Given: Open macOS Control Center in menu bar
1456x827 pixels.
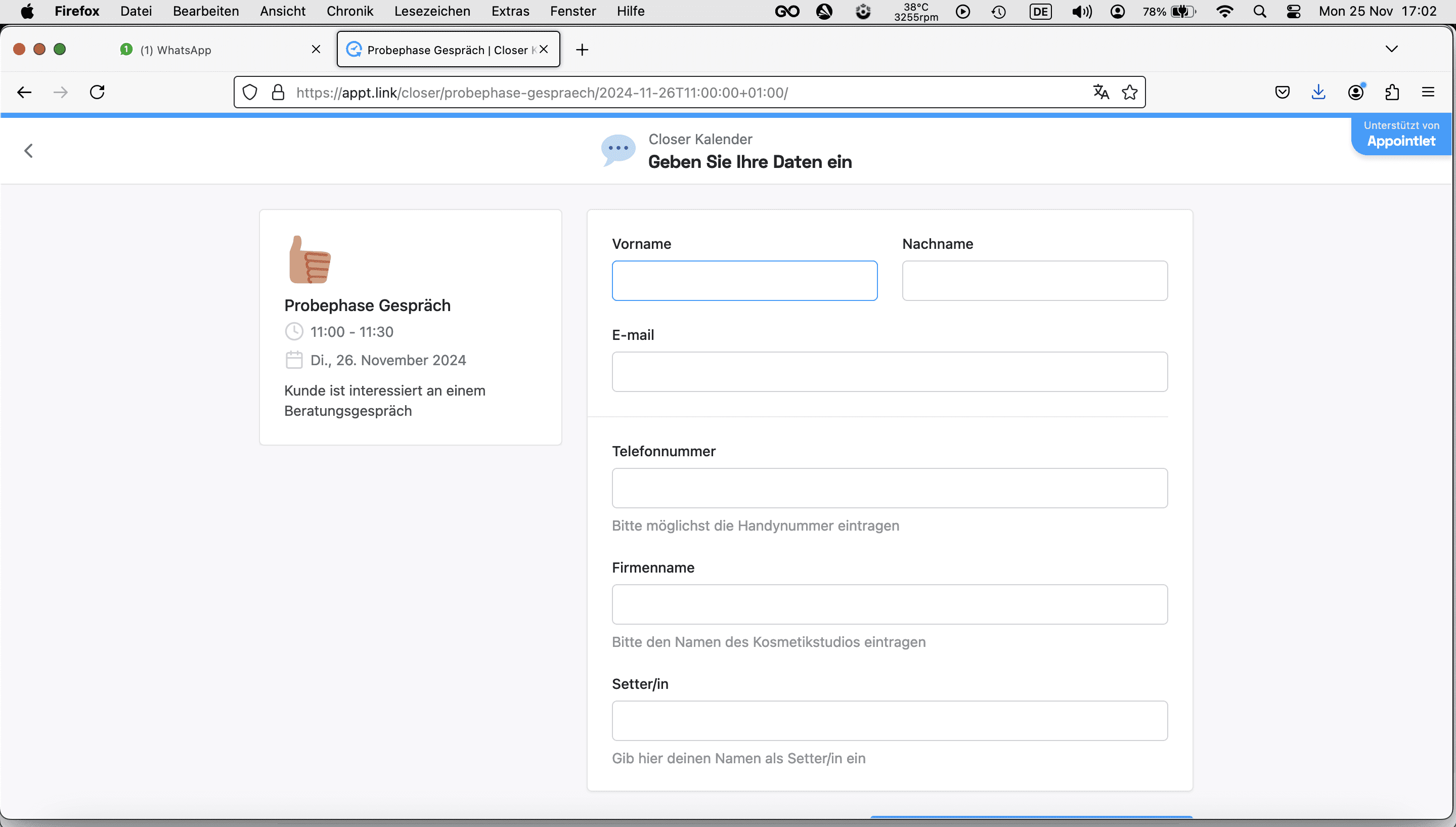Looking at the screenshot, I should point(1294,11).
